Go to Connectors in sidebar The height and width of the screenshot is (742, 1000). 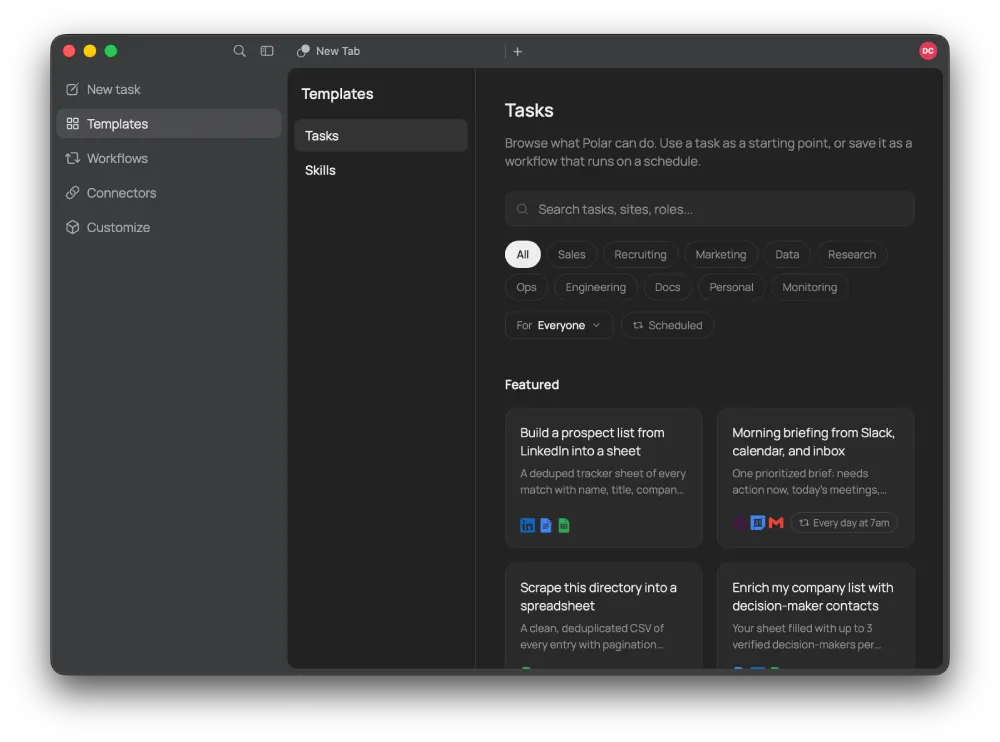click(x=169, y=193)
